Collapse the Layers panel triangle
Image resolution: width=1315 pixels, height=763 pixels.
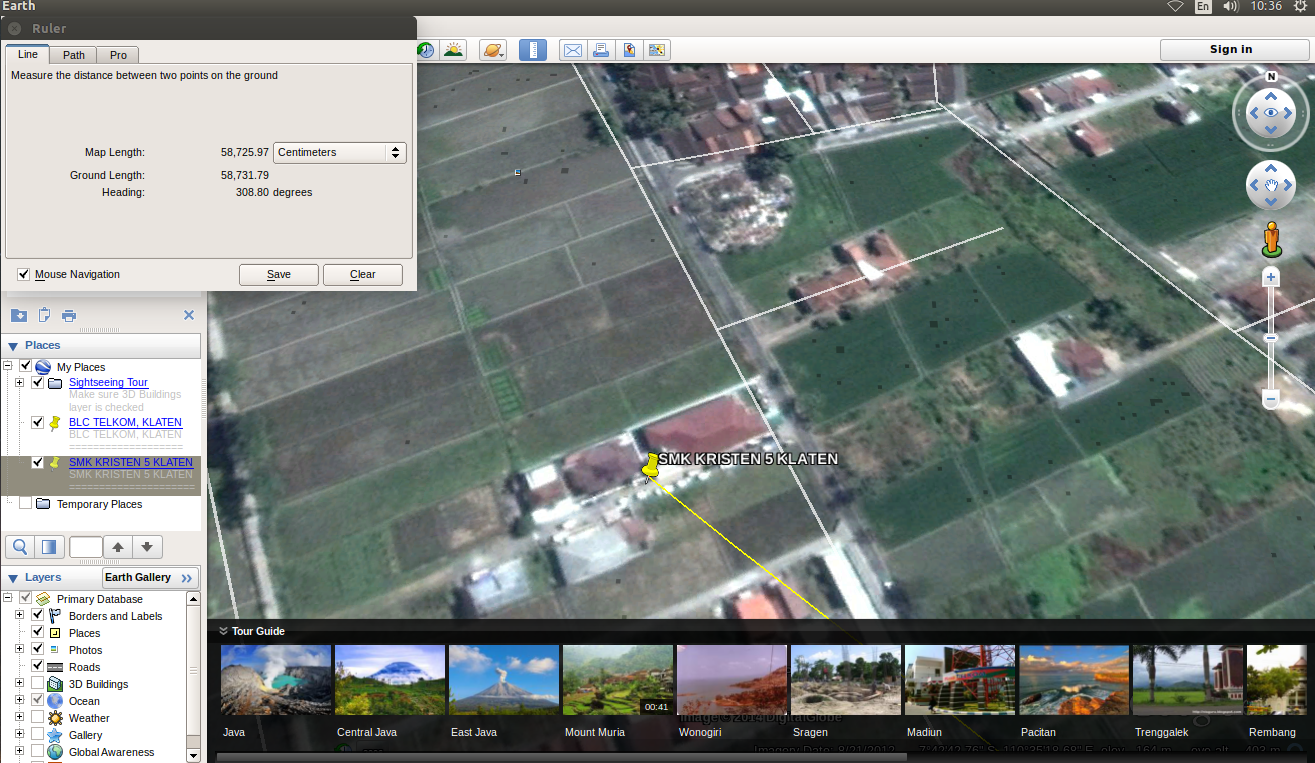(13, 578)
